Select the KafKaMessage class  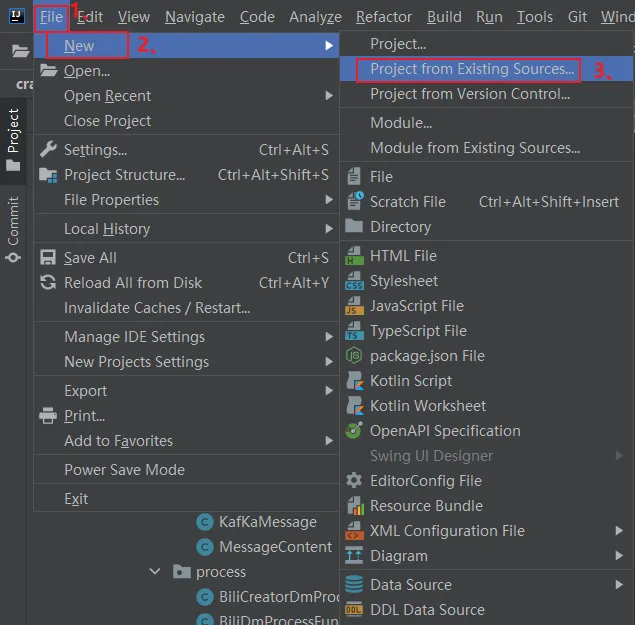(x=267, y=522)
